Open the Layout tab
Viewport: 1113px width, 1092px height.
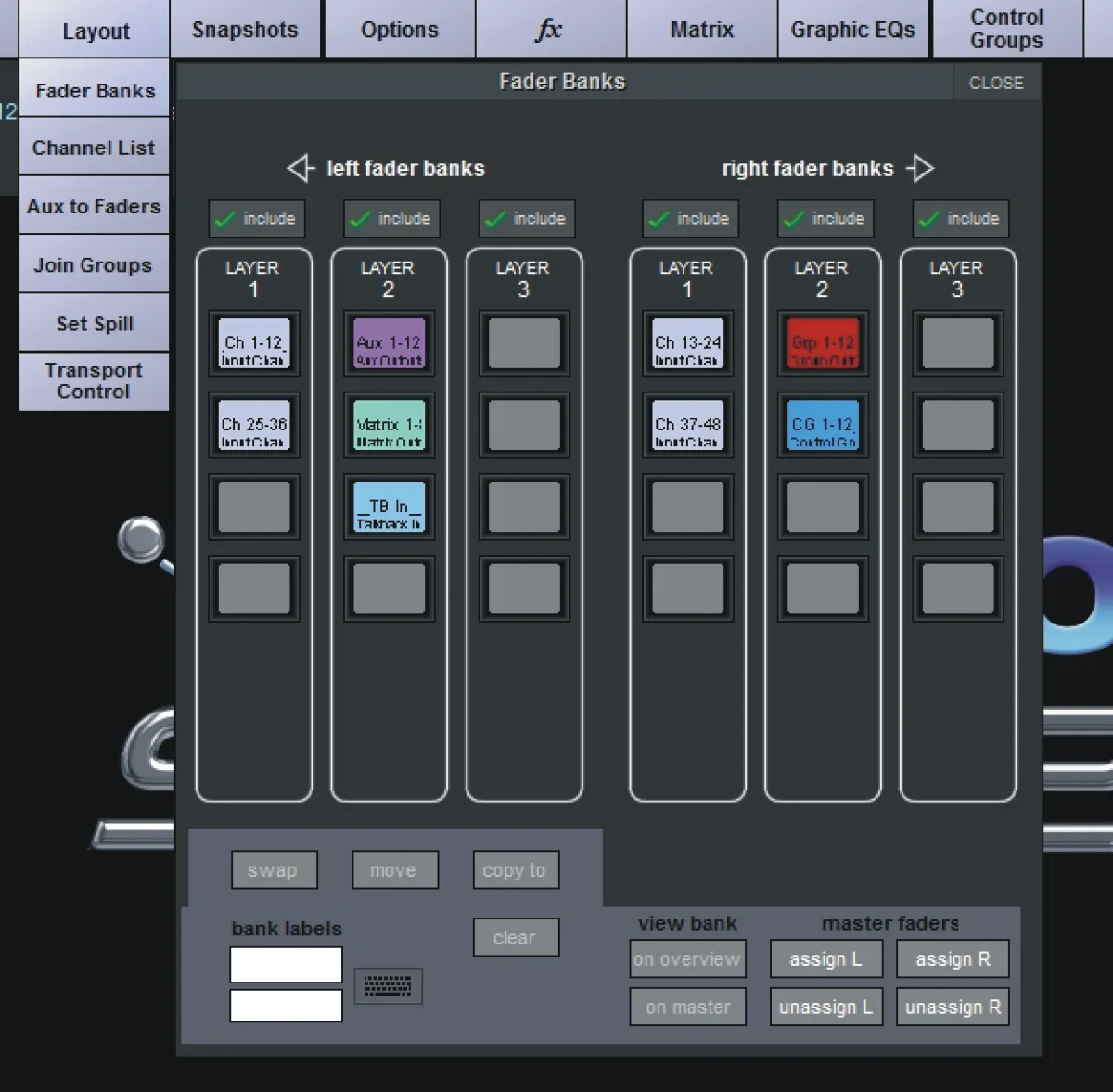pyautogui.click(x=95, y=29)
